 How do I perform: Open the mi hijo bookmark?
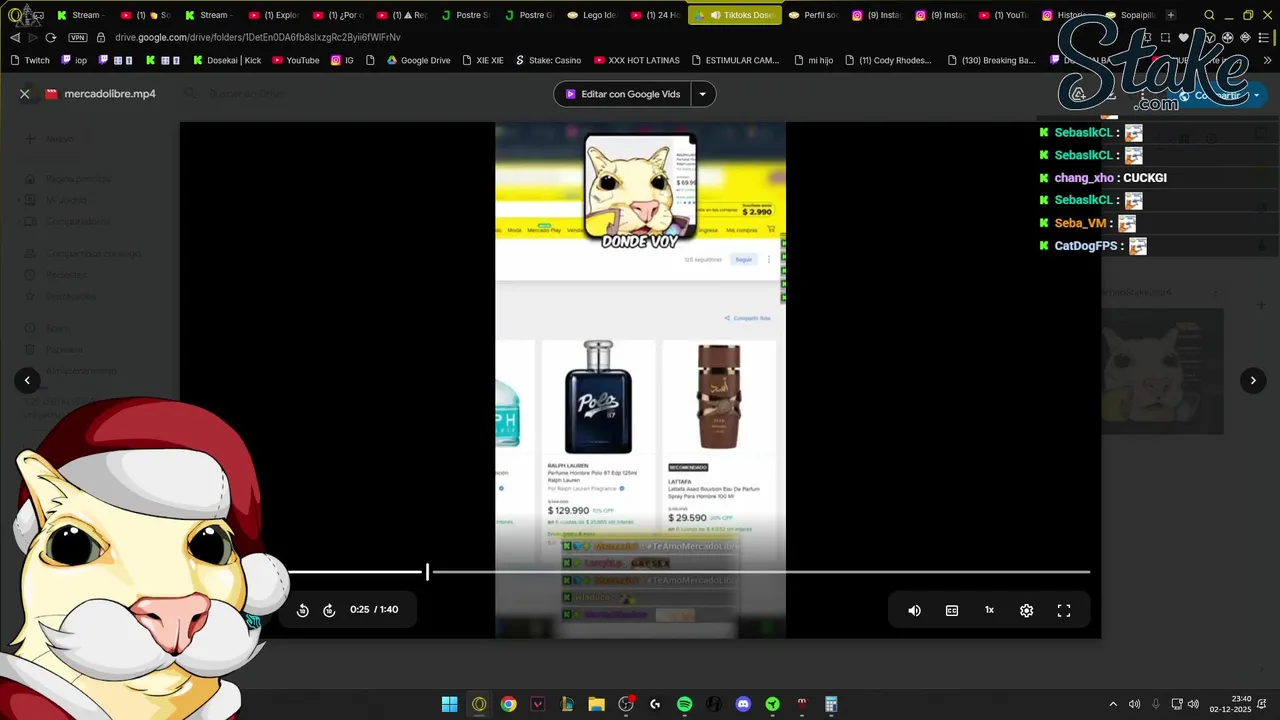click(x=813, y=60)
